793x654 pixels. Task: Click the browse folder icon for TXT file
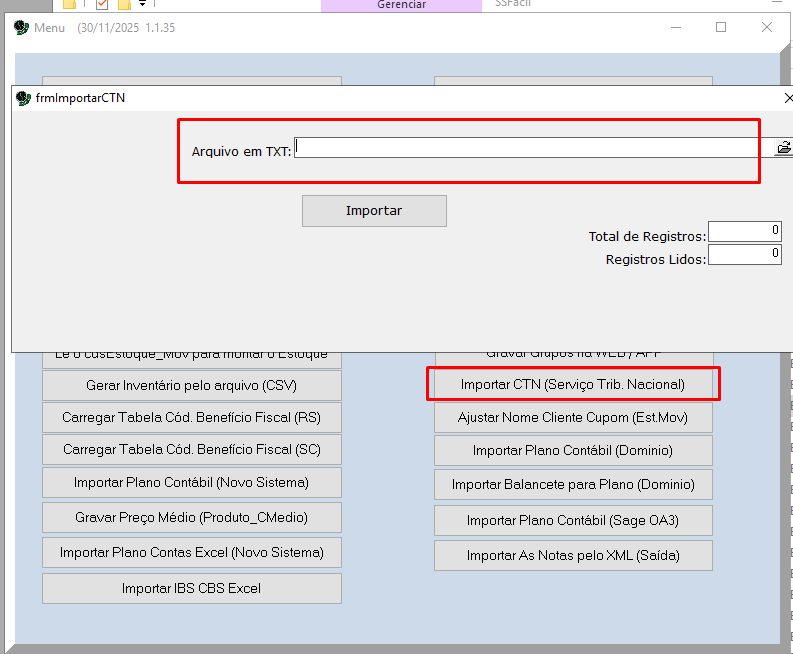point(783,147)
